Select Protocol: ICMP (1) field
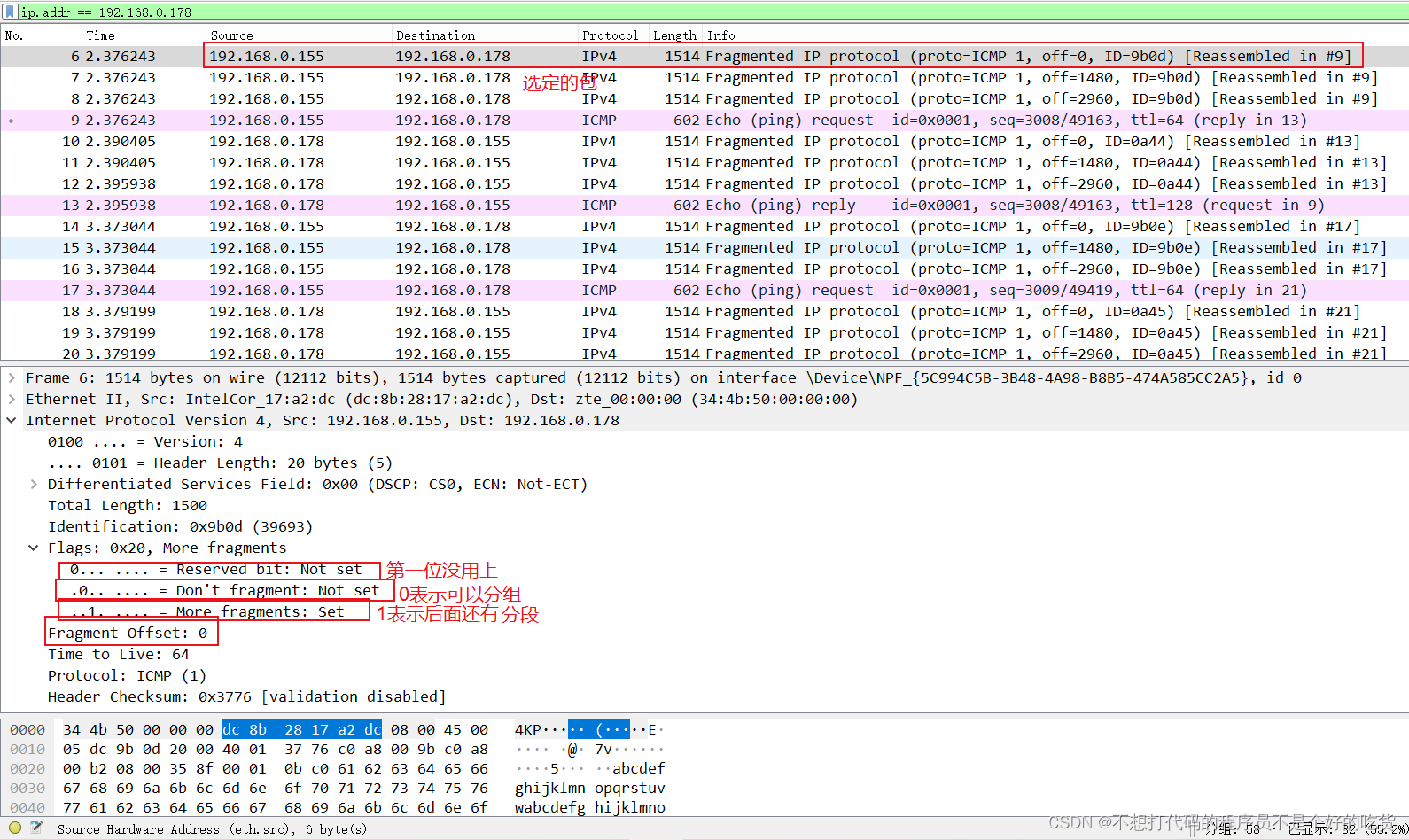Screen dimensions: 1409x840 point(128,675)
